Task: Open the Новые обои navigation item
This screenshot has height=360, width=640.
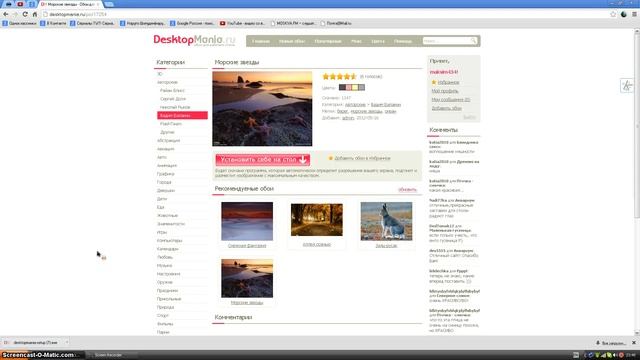Action: point(292,41)
